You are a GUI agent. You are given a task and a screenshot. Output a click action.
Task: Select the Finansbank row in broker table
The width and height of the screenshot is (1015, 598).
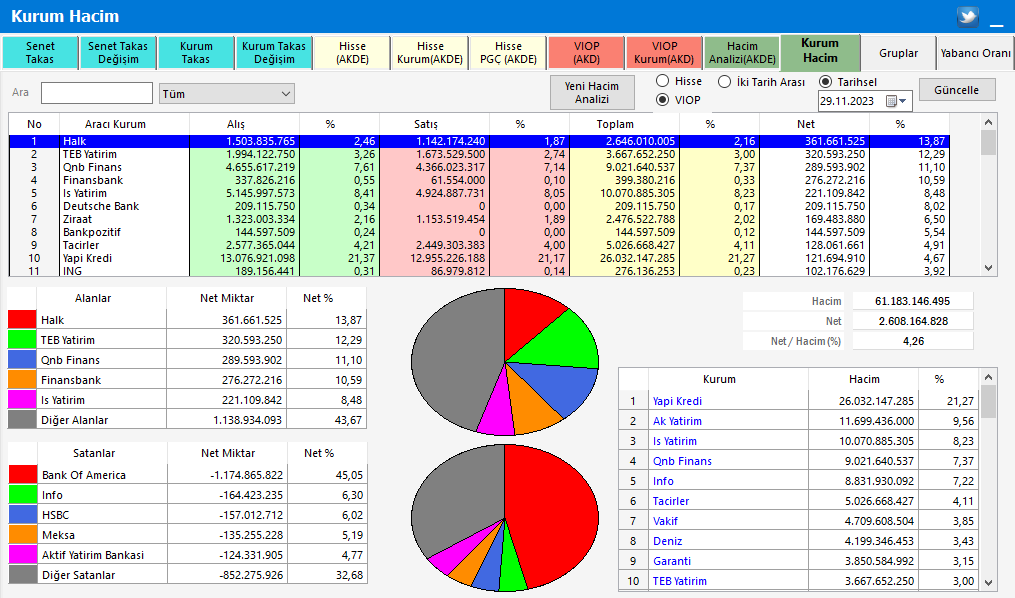pos(479,181)
